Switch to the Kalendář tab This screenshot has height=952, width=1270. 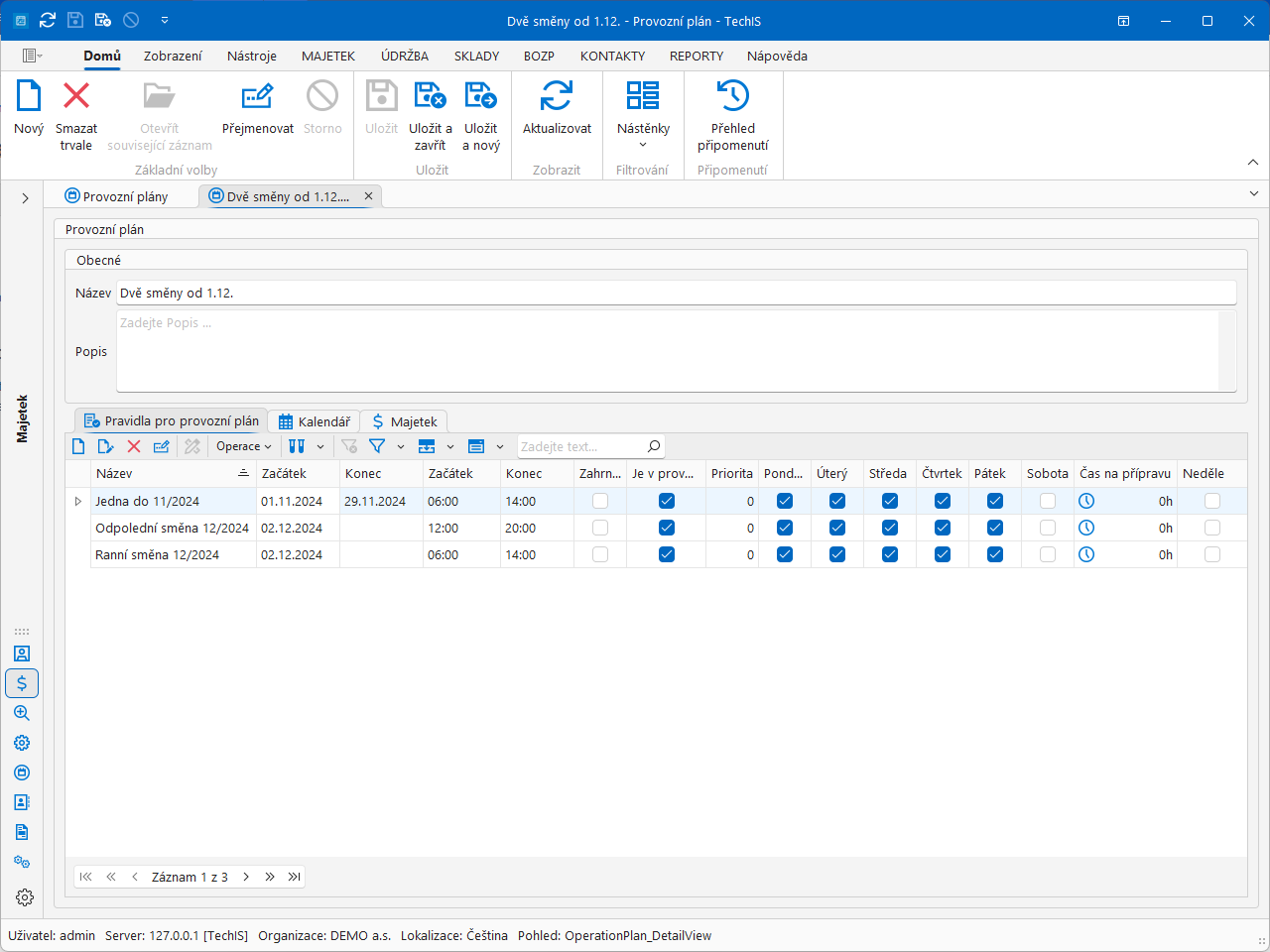[315, 421]
